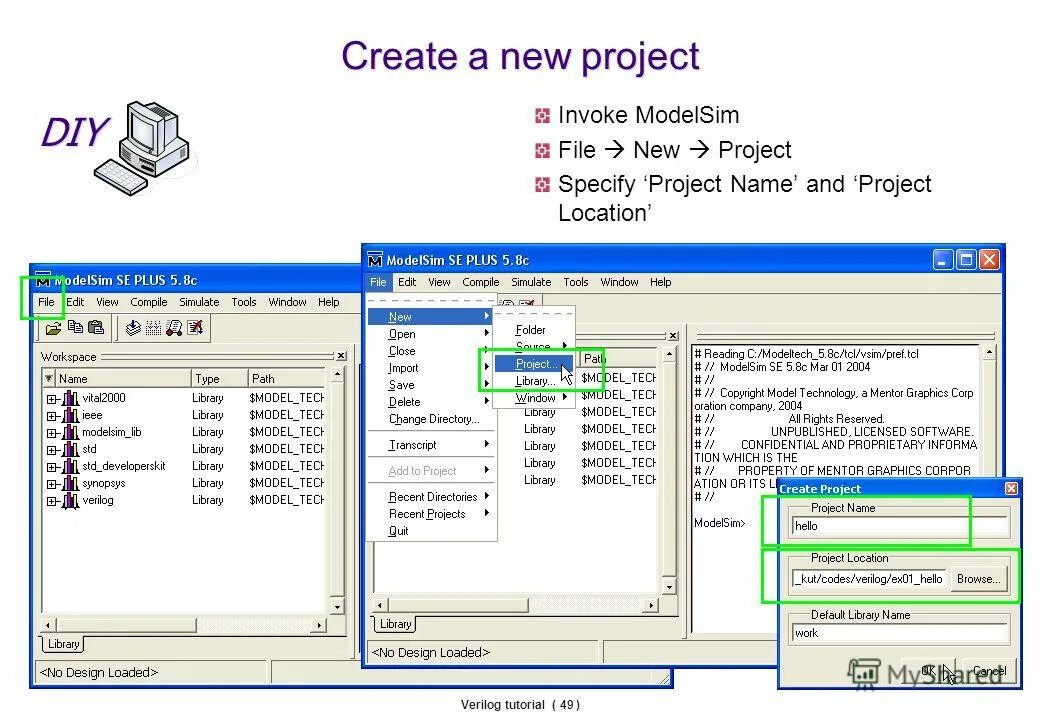Close the Workspace pane in back window
This screenshot has height=720, width=1040.
point(341,356)
